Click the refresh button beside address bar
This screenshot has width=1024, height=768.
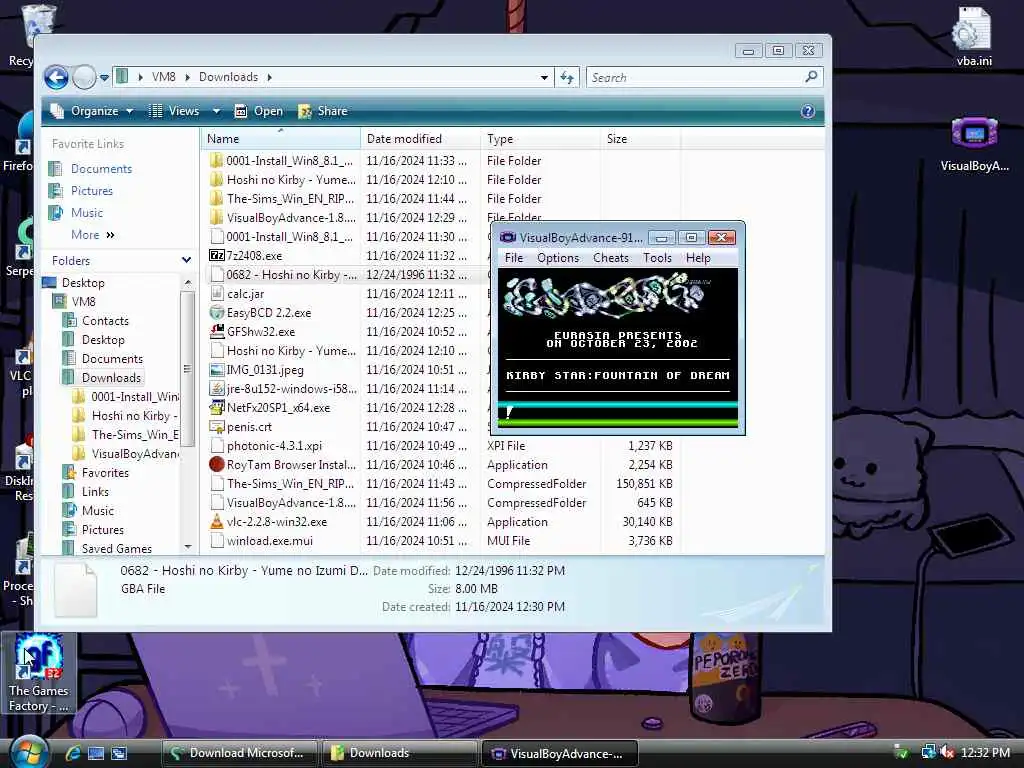[567, 78]
